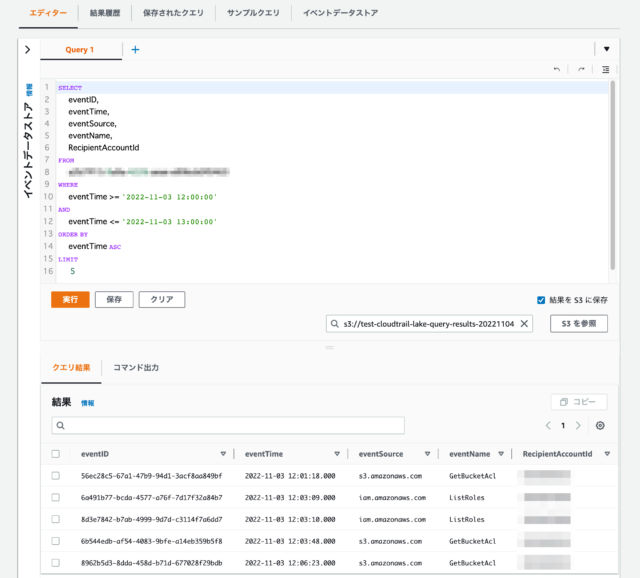Image resolution: width=640 pixels, height=578 pixels.
Task: Expand the event data store side panel
Action: pos(27,50)
